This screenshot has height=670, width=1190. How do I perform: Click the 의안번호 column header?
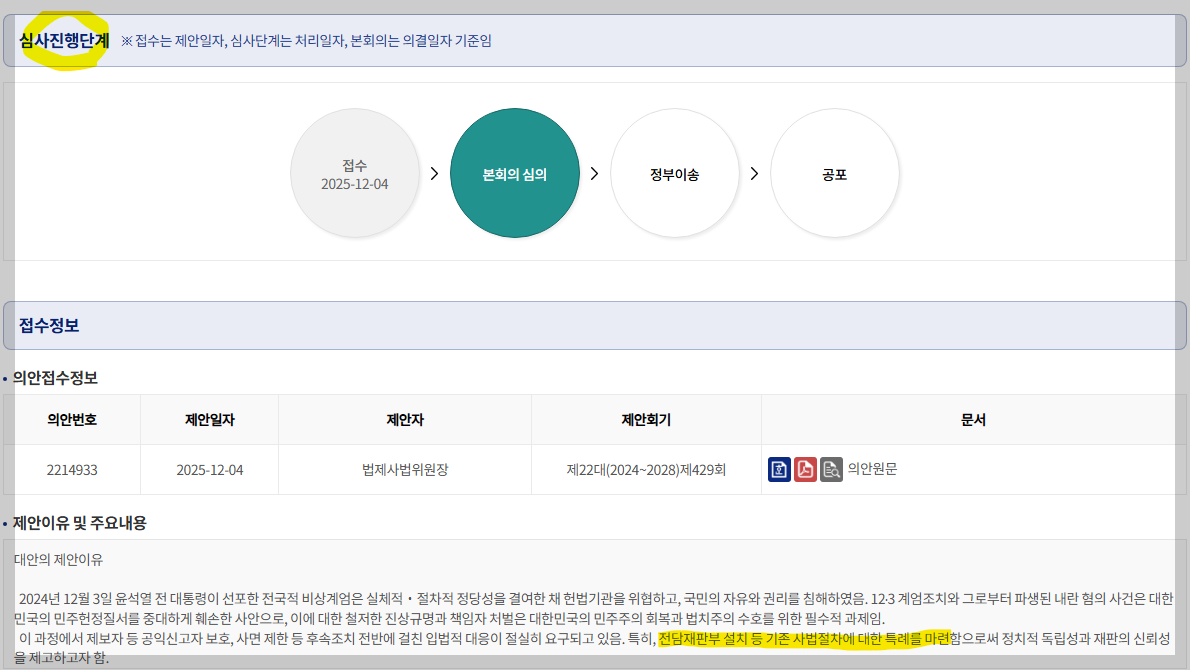coord(72,420)
